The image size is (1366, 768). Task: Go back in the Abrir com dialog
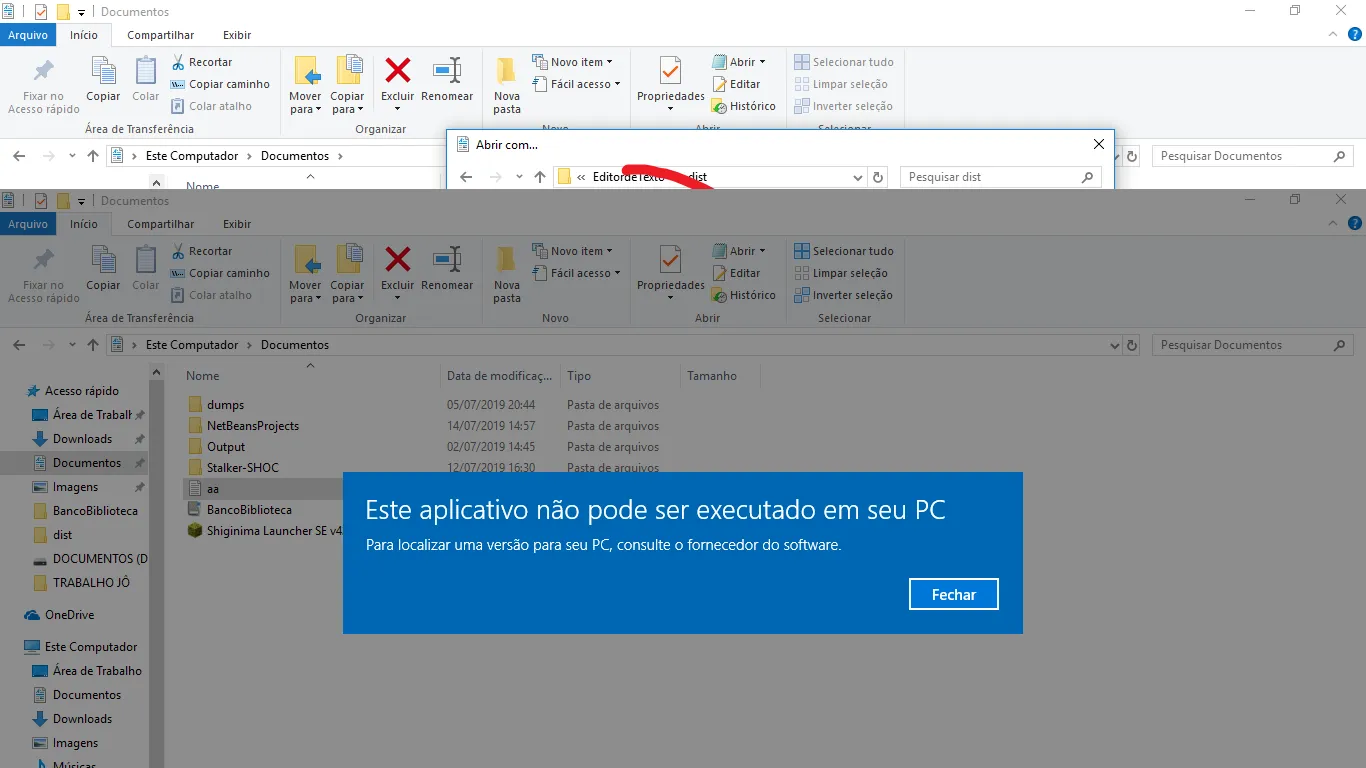click(x=466, y=177)
